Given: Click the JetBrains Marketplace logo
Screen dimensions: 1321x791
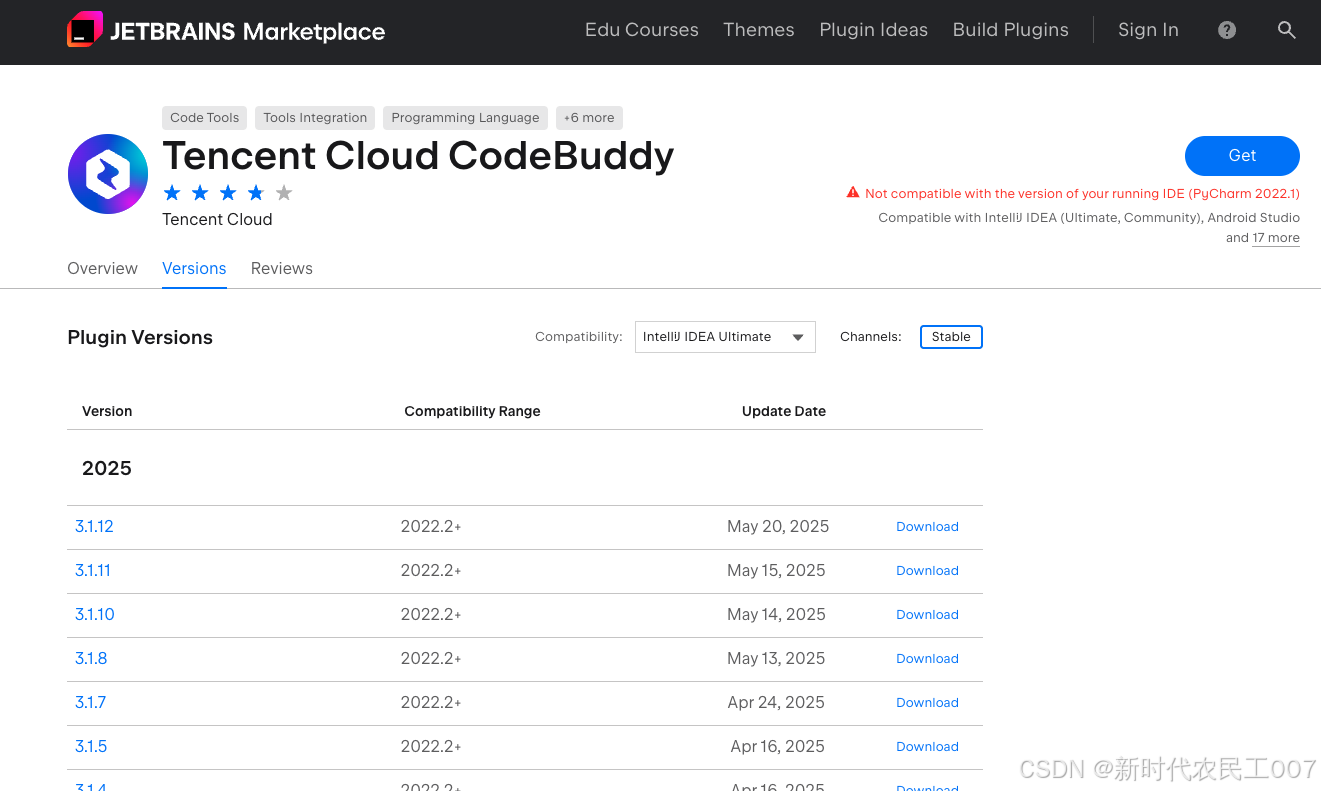Looking at the screenshot, I should (226, 30).
